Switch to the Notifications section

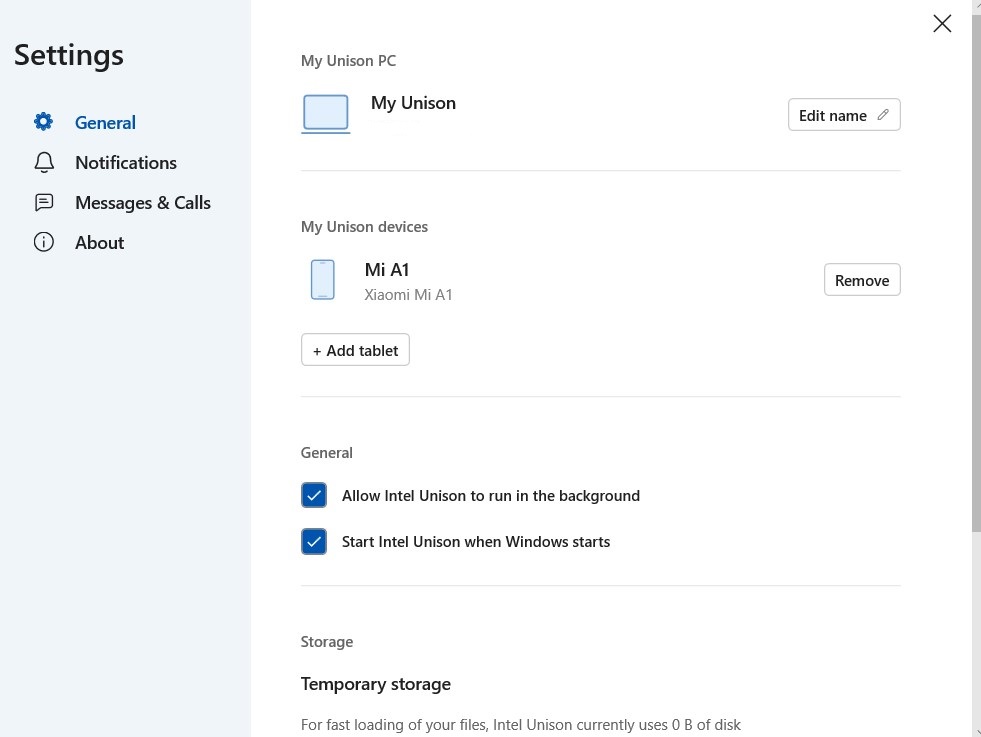[x=125, y=163]
